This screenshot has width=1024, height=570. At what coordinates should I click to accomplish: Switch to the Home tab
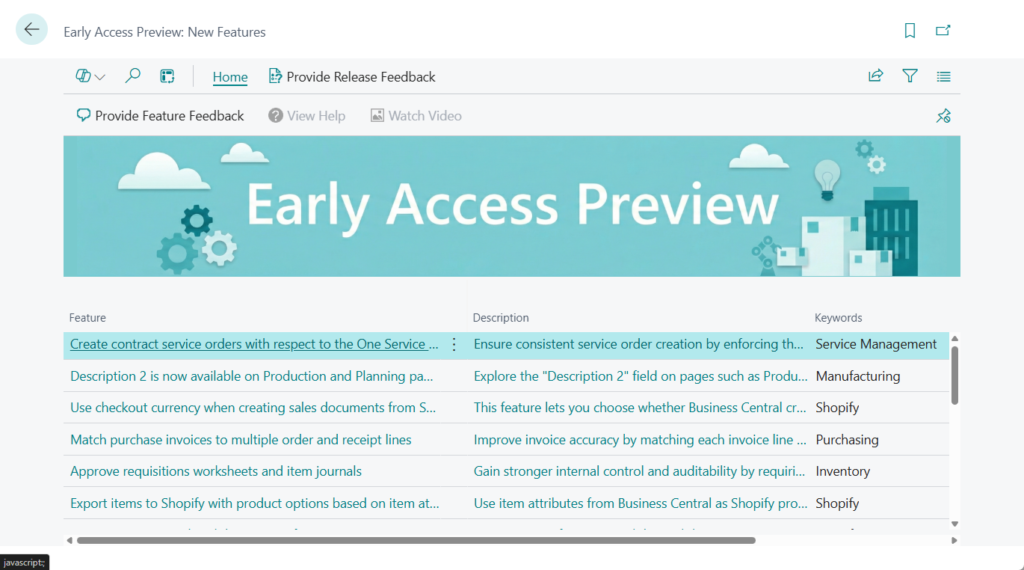point(230,77)
